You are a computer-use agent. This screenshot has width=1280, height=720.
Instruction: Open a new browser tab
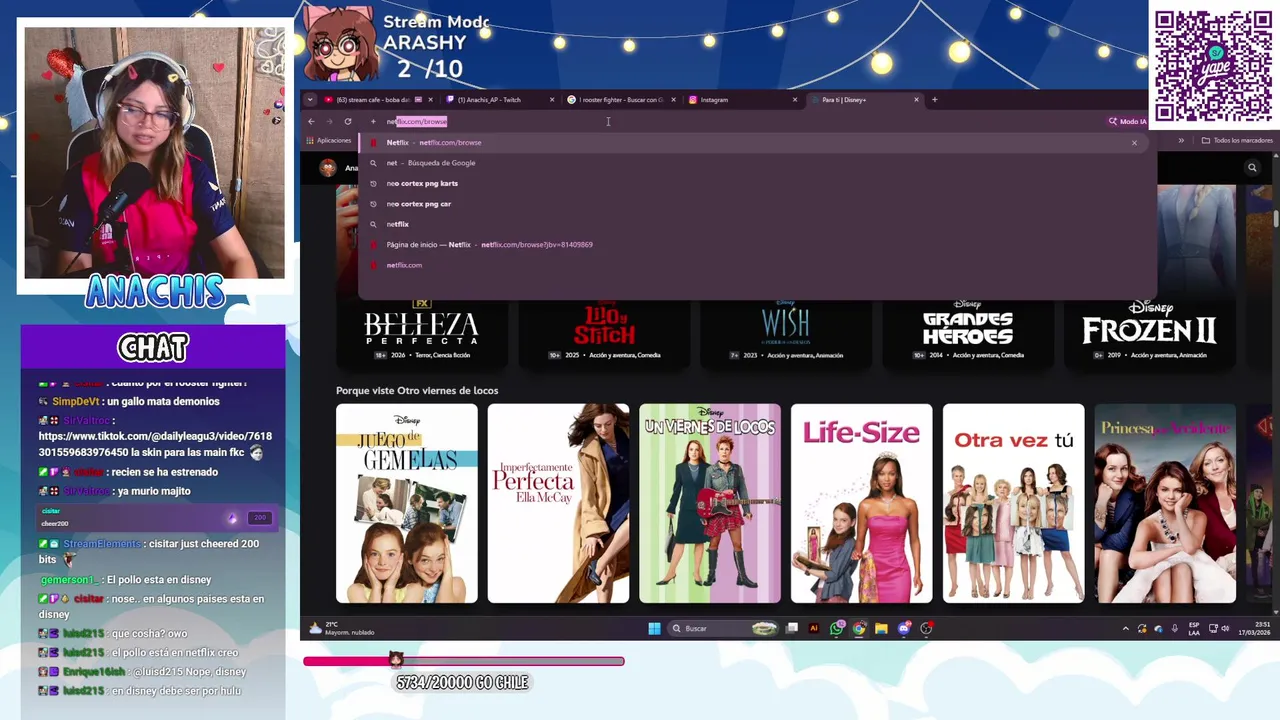tap(935, 99)
